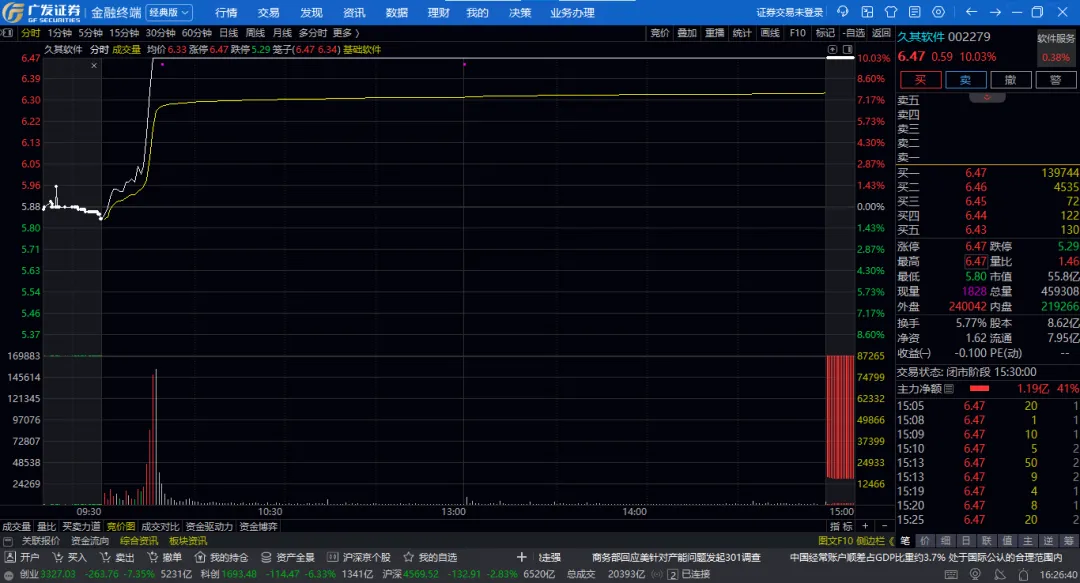Image resolution: width=1080 pixels, height=583 pixels.
Task: Toggle the side panel icon above chart
Action: click(x=847, y=50)
